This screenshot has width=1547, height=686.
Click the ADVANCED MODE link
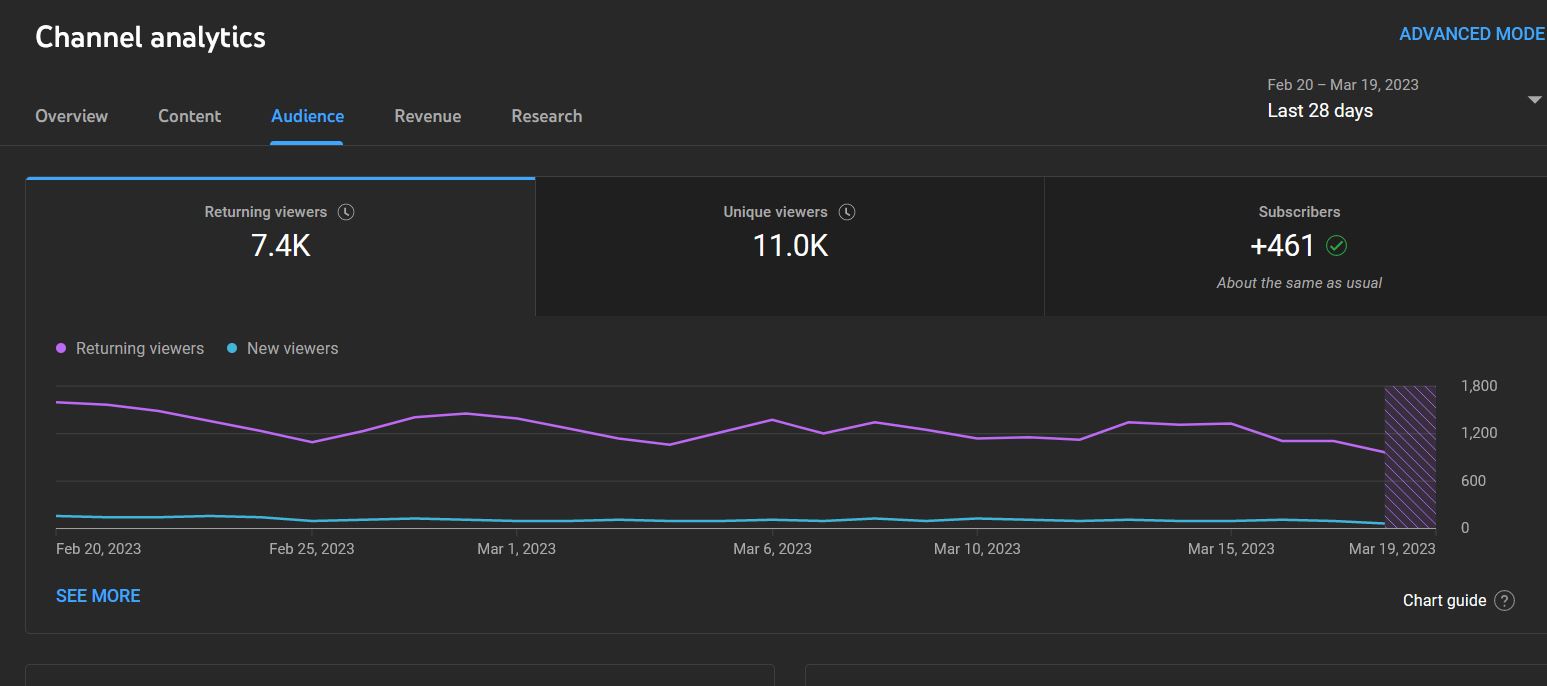tap(1471, 34)
